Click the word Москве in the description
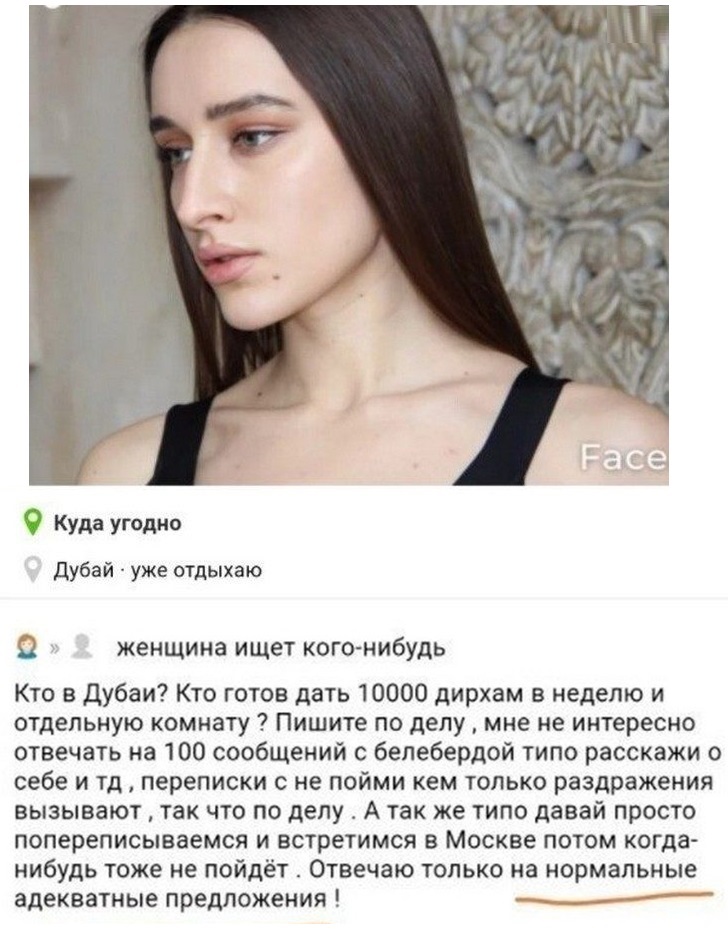This screenshot has height=932, width=728. point(487,840)
